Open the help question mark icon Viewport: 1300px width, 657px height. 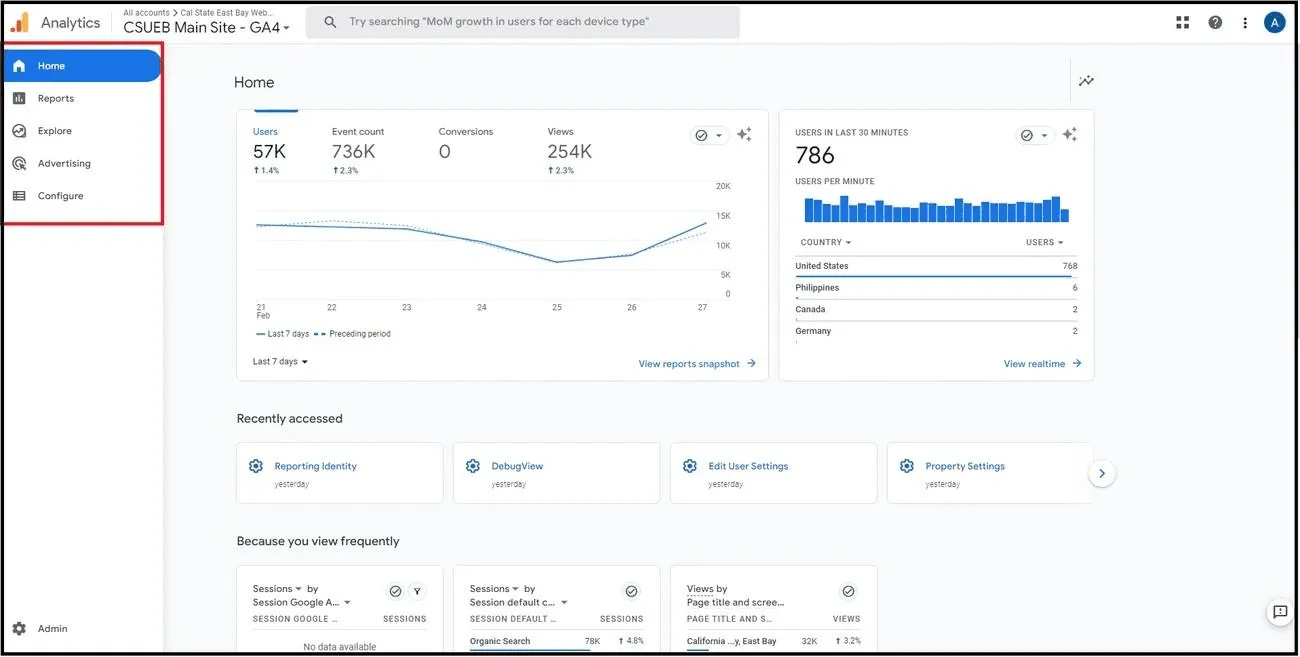pyautogui.click(x=1215, y=22)
